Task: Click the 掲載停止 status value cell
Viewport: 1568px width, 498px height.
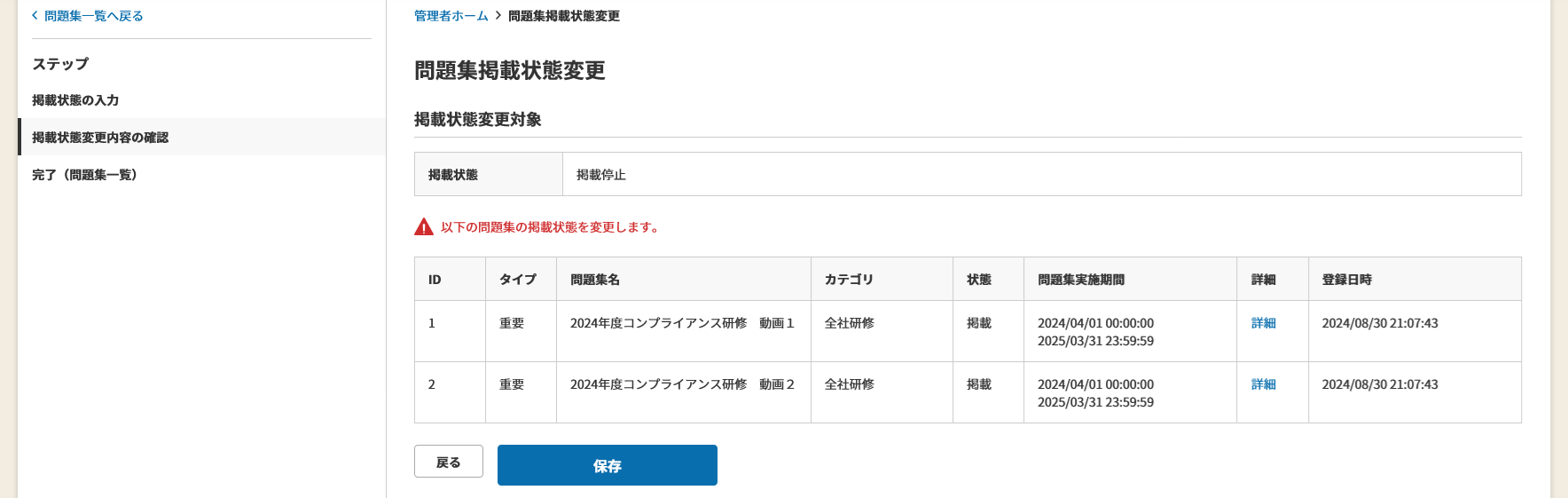Action: tap(1042, 174)
